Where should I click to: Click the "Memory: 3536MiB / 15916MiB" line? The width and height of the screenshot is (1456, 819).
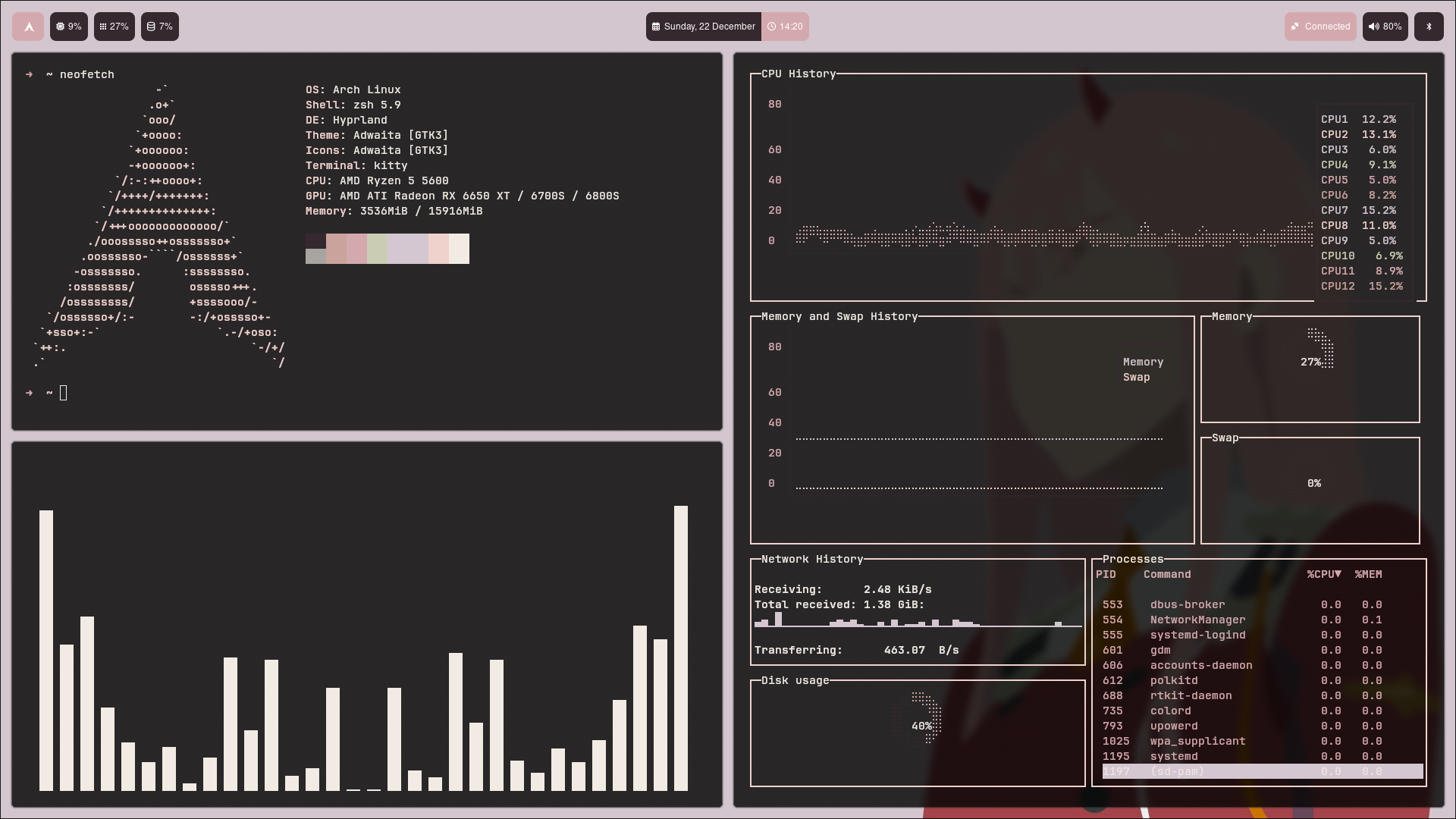[394, 211]
